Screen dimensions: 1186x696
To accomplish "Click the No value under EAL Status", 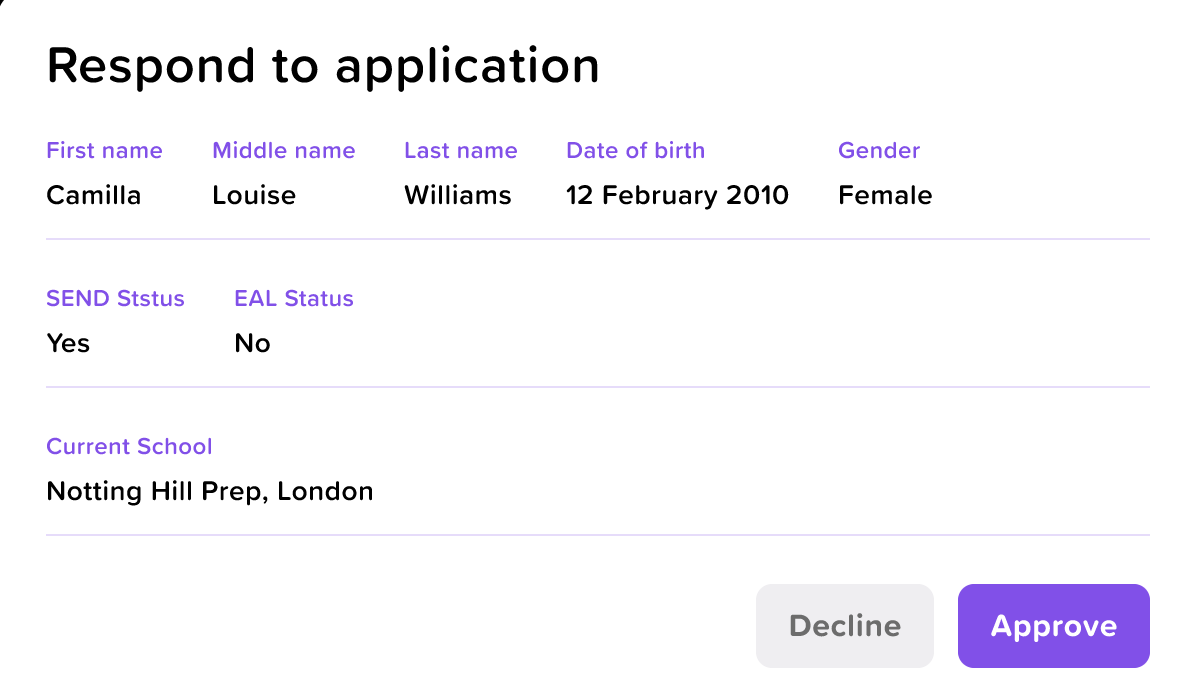I will click(252, 343).
